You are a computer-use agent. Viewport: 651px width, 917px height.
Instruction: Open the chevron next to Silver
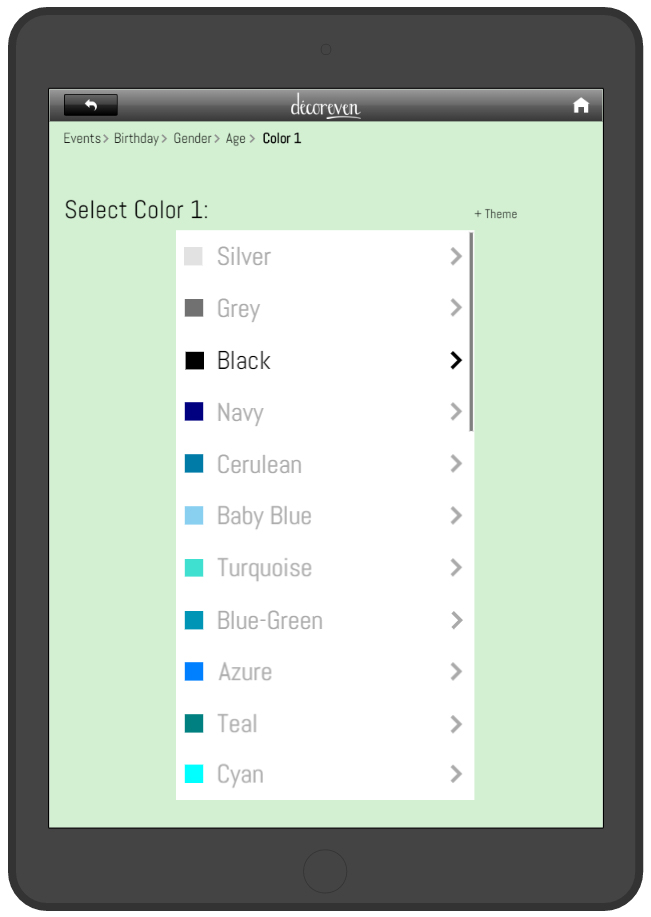(x=456, y=256)
